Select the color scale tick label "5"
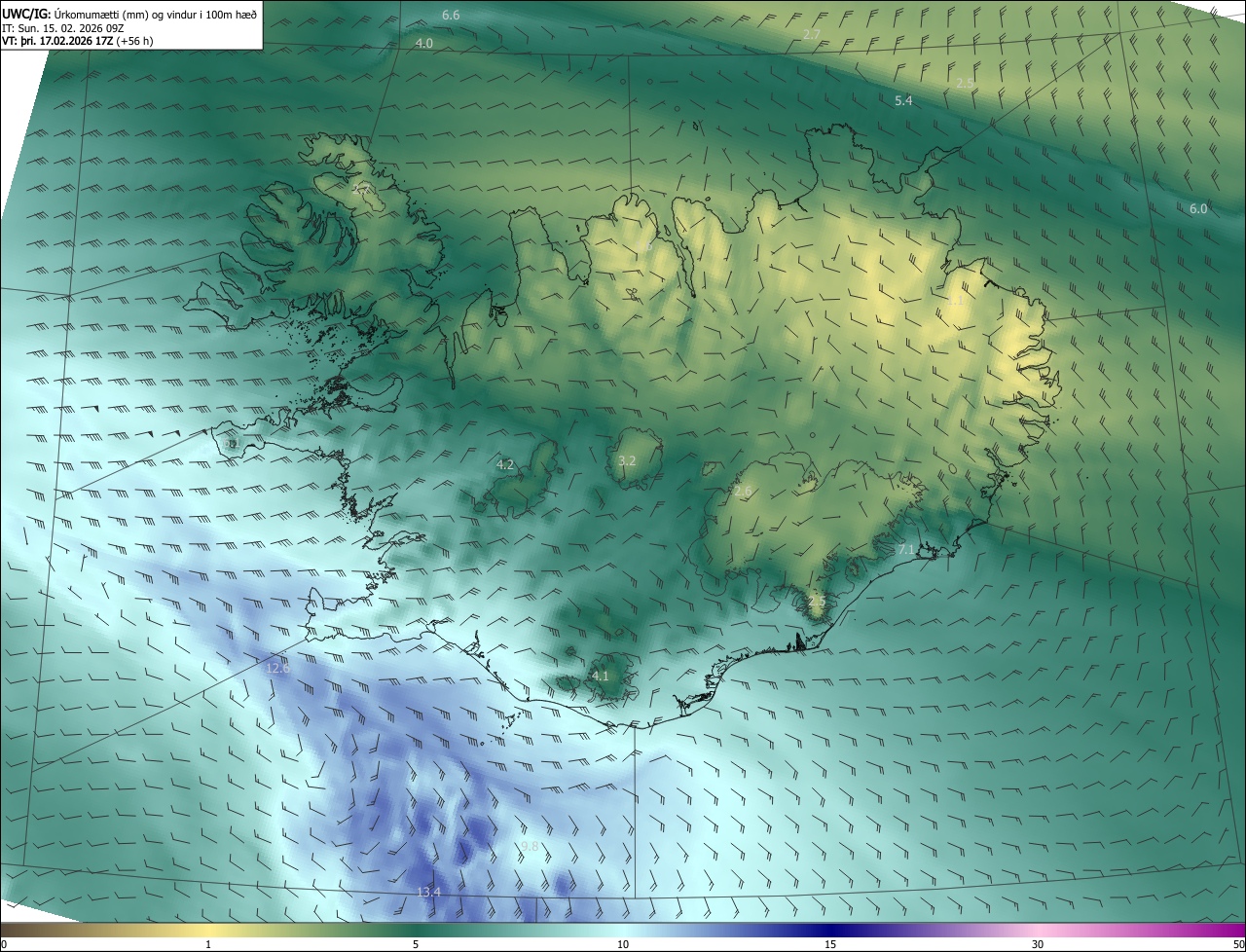The height and width of the screenshot is (952, 1246). coord(416,944)
